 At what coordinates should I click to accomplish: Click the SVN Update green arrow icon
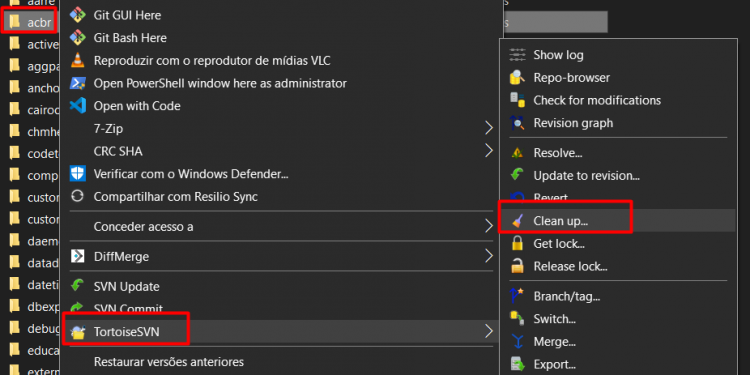tap(77, 286)
